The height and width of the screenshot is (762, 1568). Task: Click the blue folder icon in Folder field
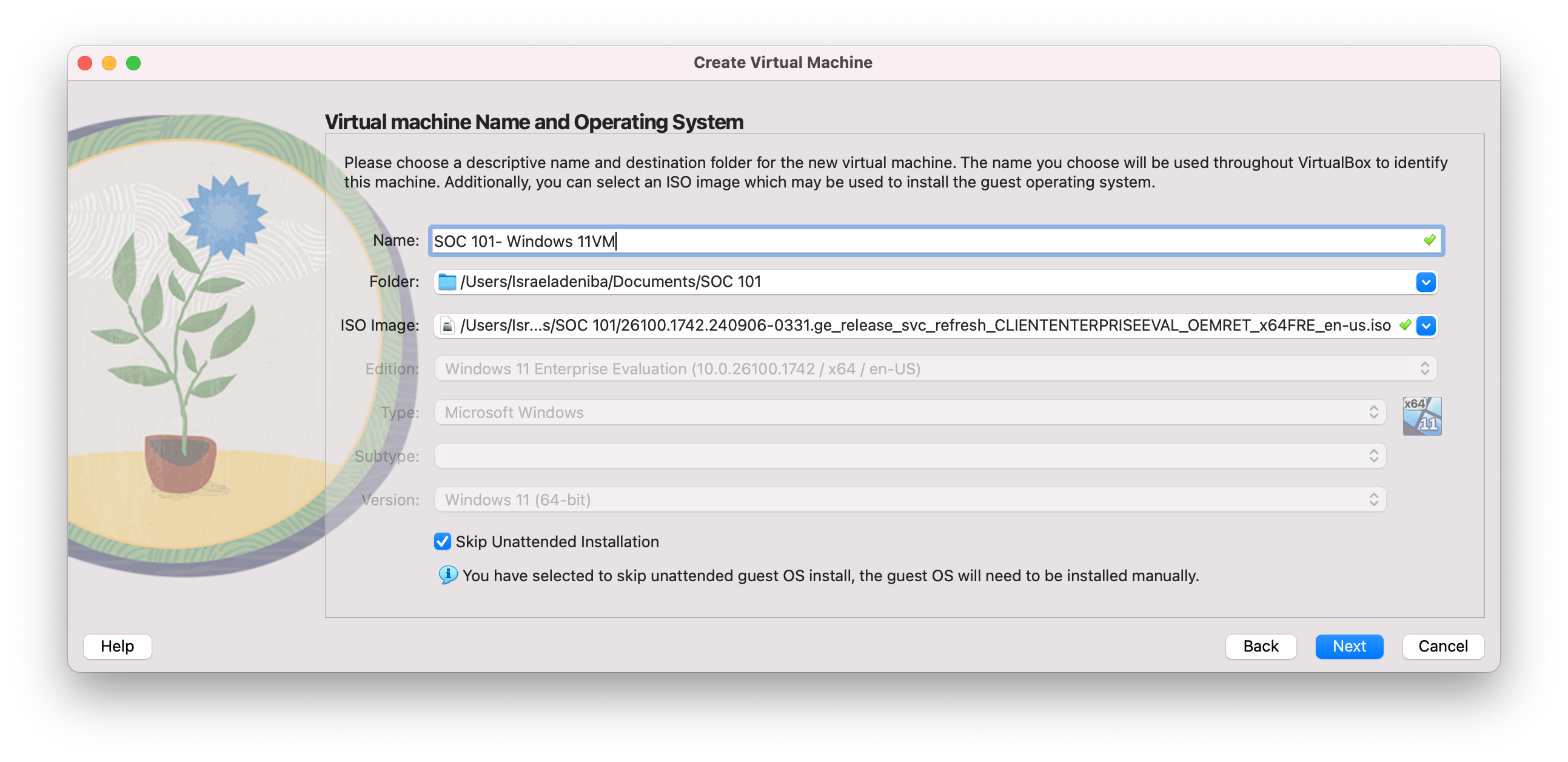[x=447, y=282]
